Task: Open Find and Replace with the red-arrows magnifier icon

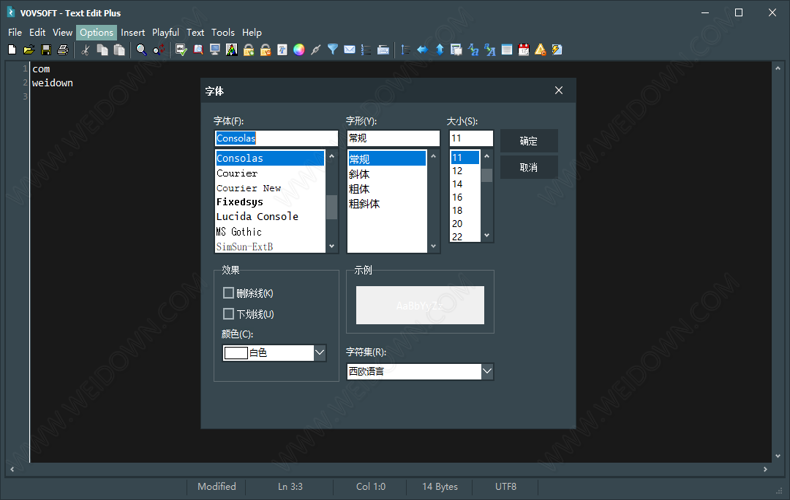Action: [159, 49]
